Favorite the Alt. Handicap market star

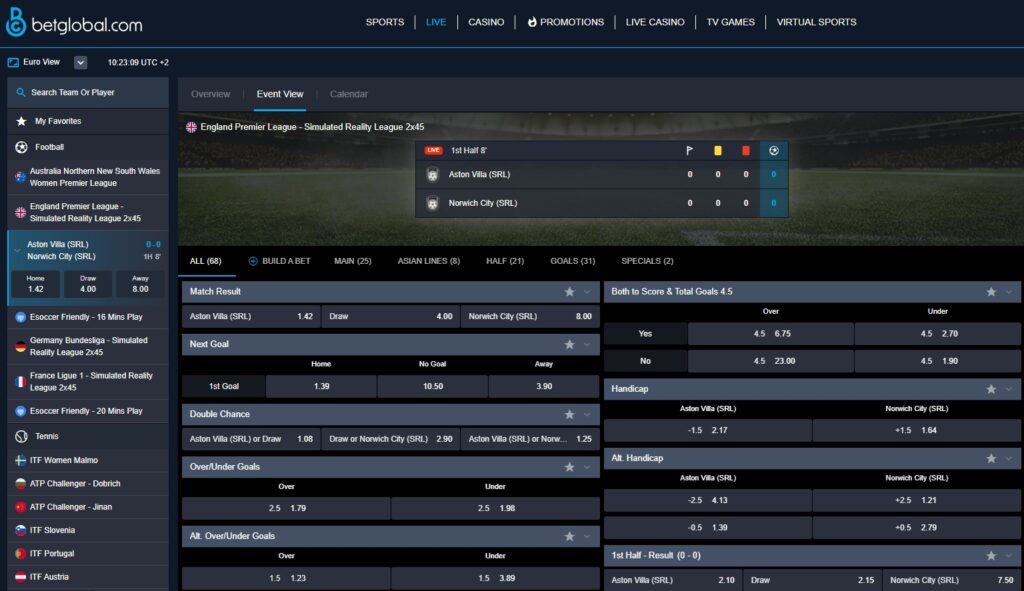[x=991, y=458]
